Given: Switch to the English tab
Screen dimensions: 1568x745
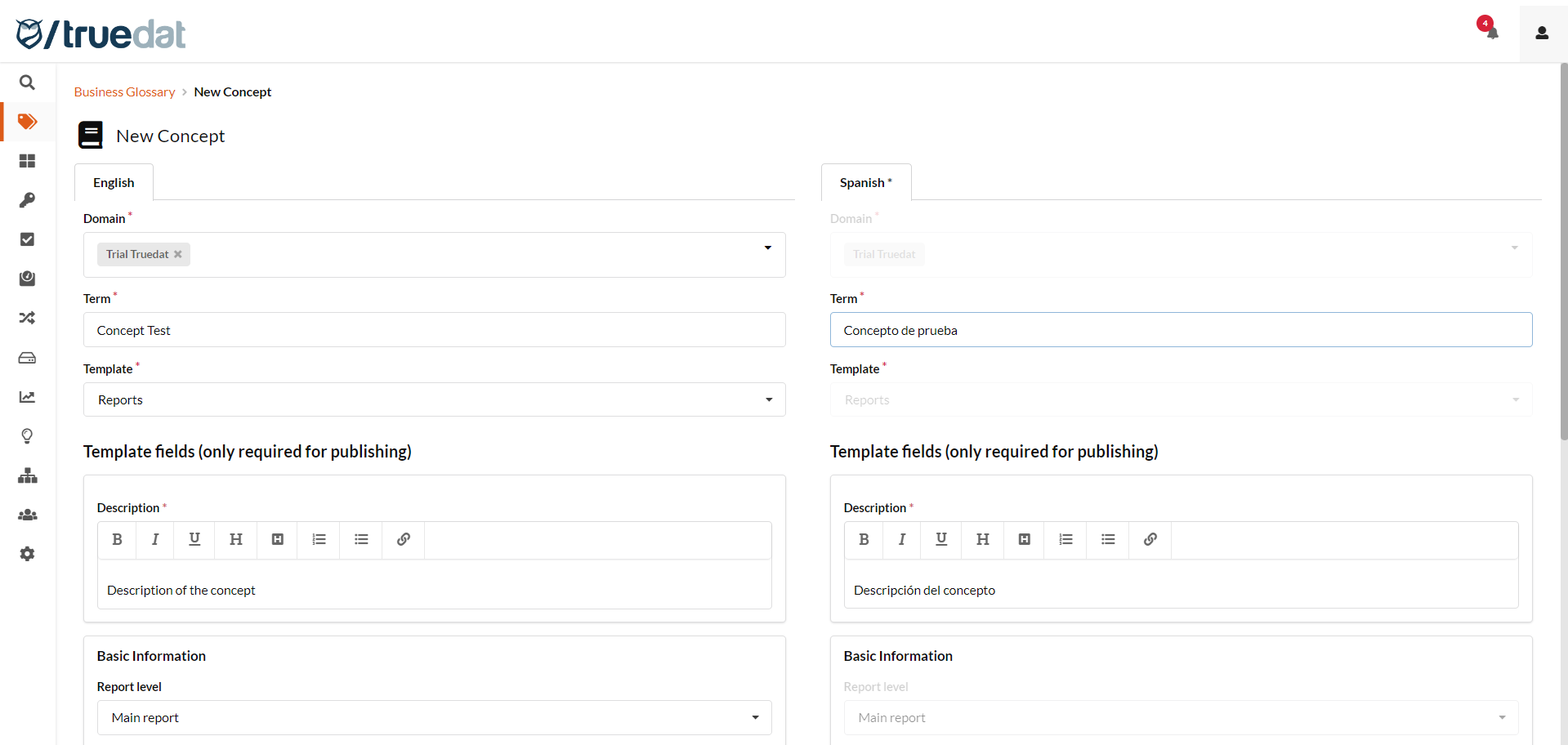Looking at the screenshot, I should [x=114, y=183].
